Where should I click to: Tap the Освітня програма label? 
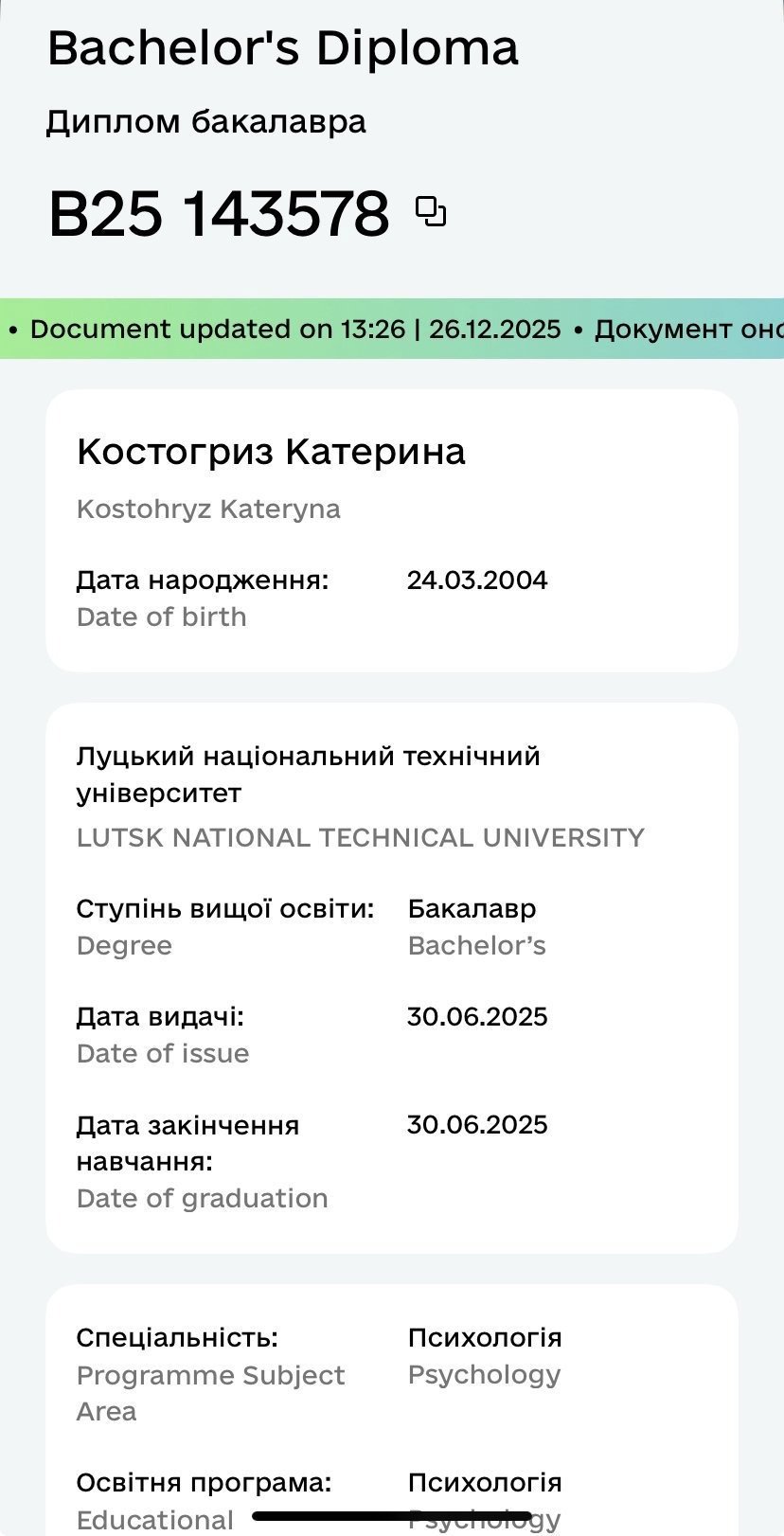point(204,1483)
